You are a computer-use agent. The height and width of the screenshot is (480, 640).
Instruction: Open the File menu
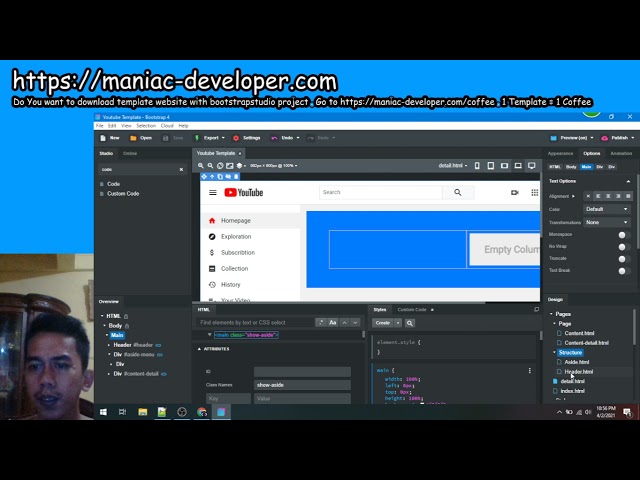[99, 126]
